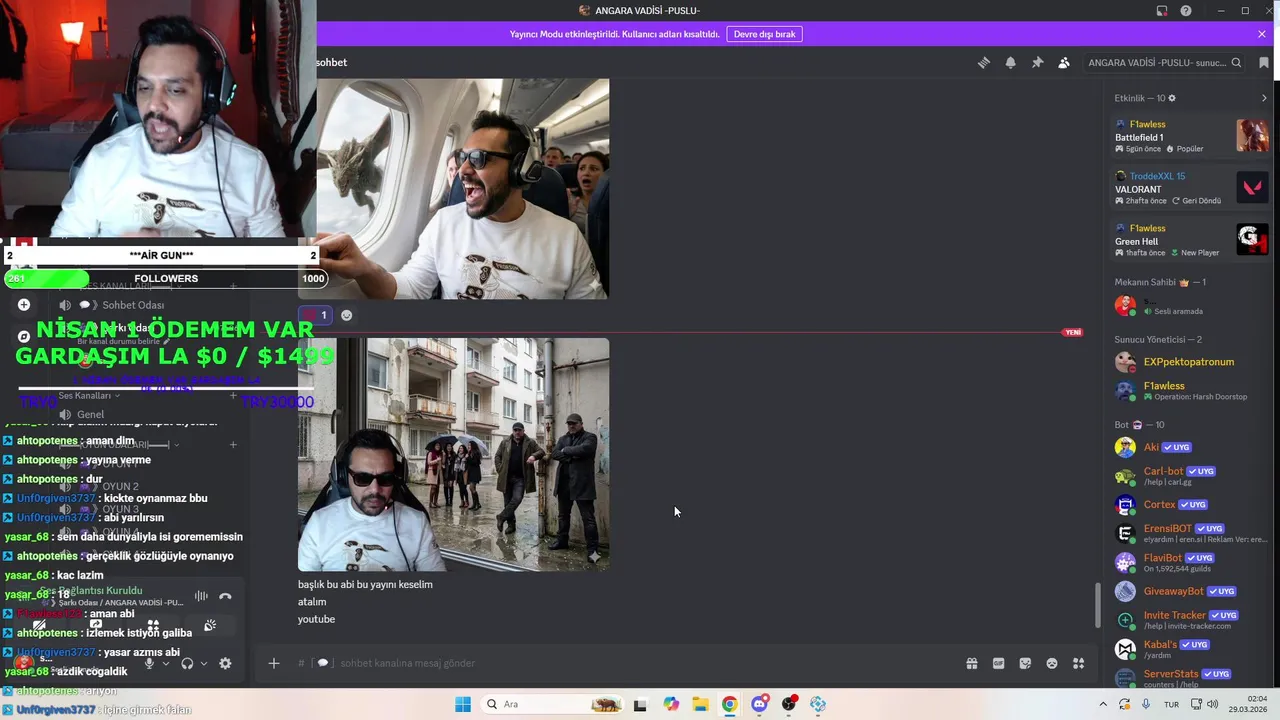
Task: Click the taskbar Ara search box
Action: point(552,704)
